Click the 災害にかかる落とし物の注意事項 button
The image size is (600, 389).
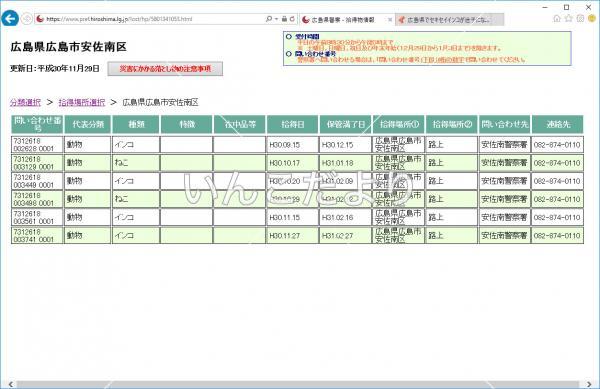[165, 69]
